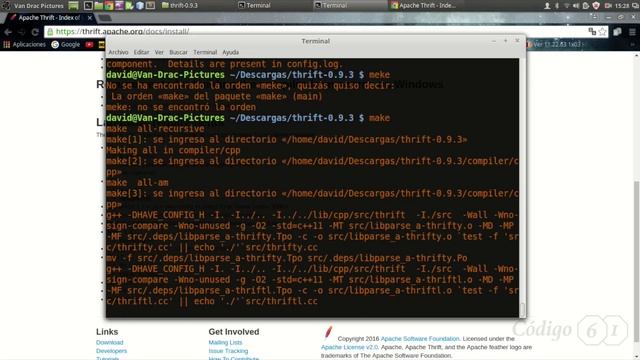Open the Editar menu in Terminal
The height and width of the screenshot is (360, 640).
(142, 52)
